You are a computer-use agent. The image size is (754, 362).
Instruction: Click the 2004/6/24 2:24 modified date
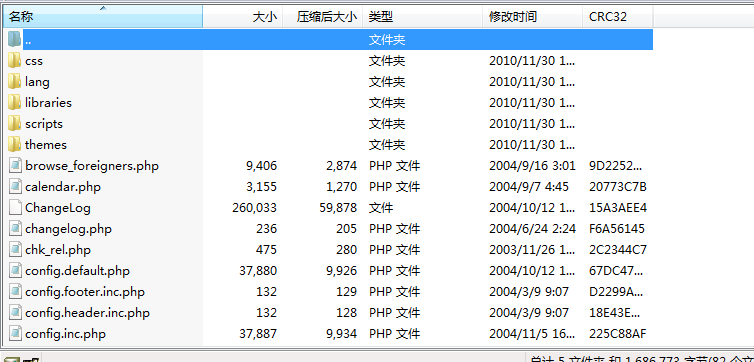[x=532, y=229]
